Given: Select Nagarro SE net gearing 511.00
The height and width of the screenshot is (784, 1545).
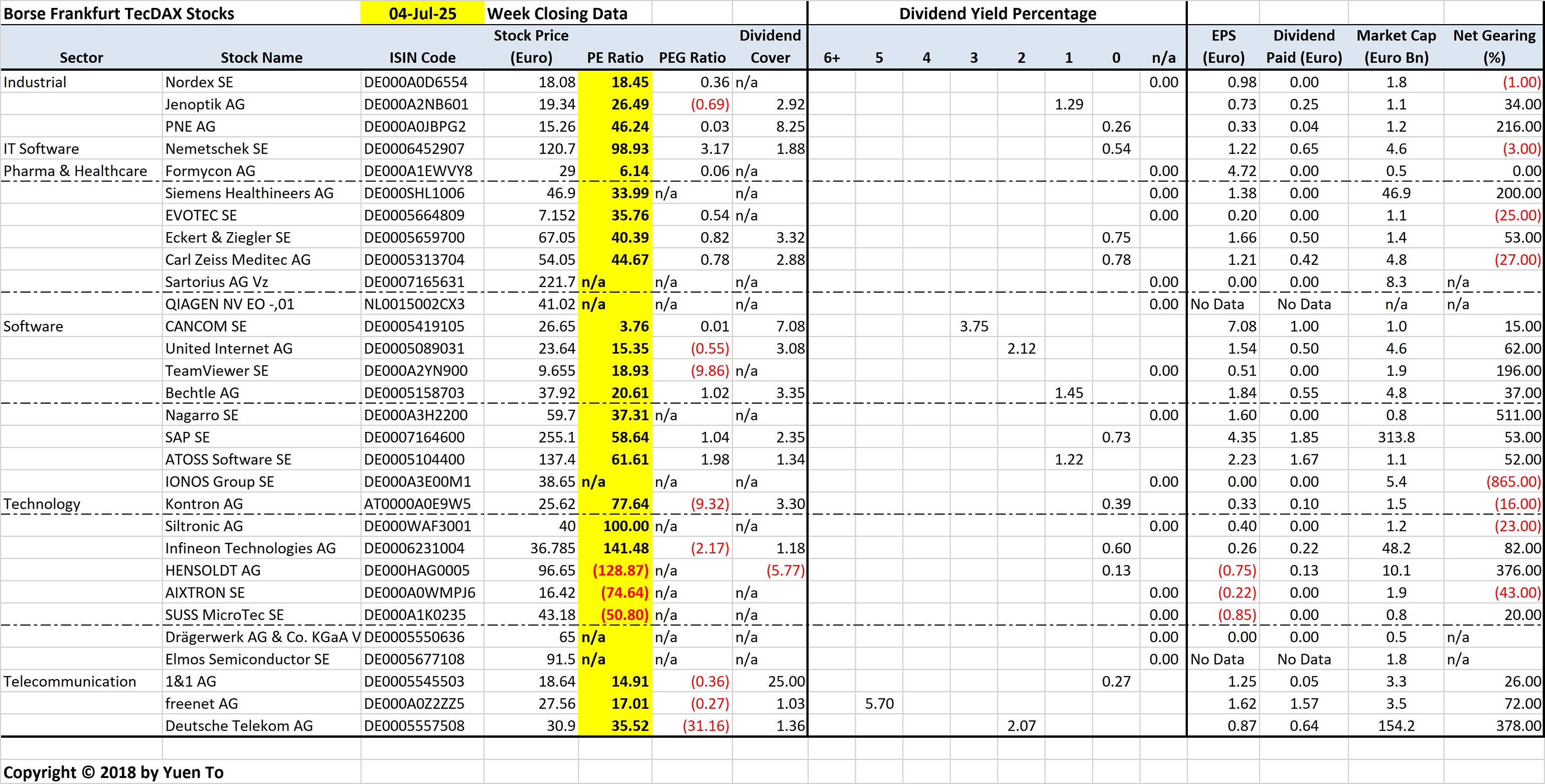Looking at the screenshot, I should pyautogui.click(x=1494, y=415).
